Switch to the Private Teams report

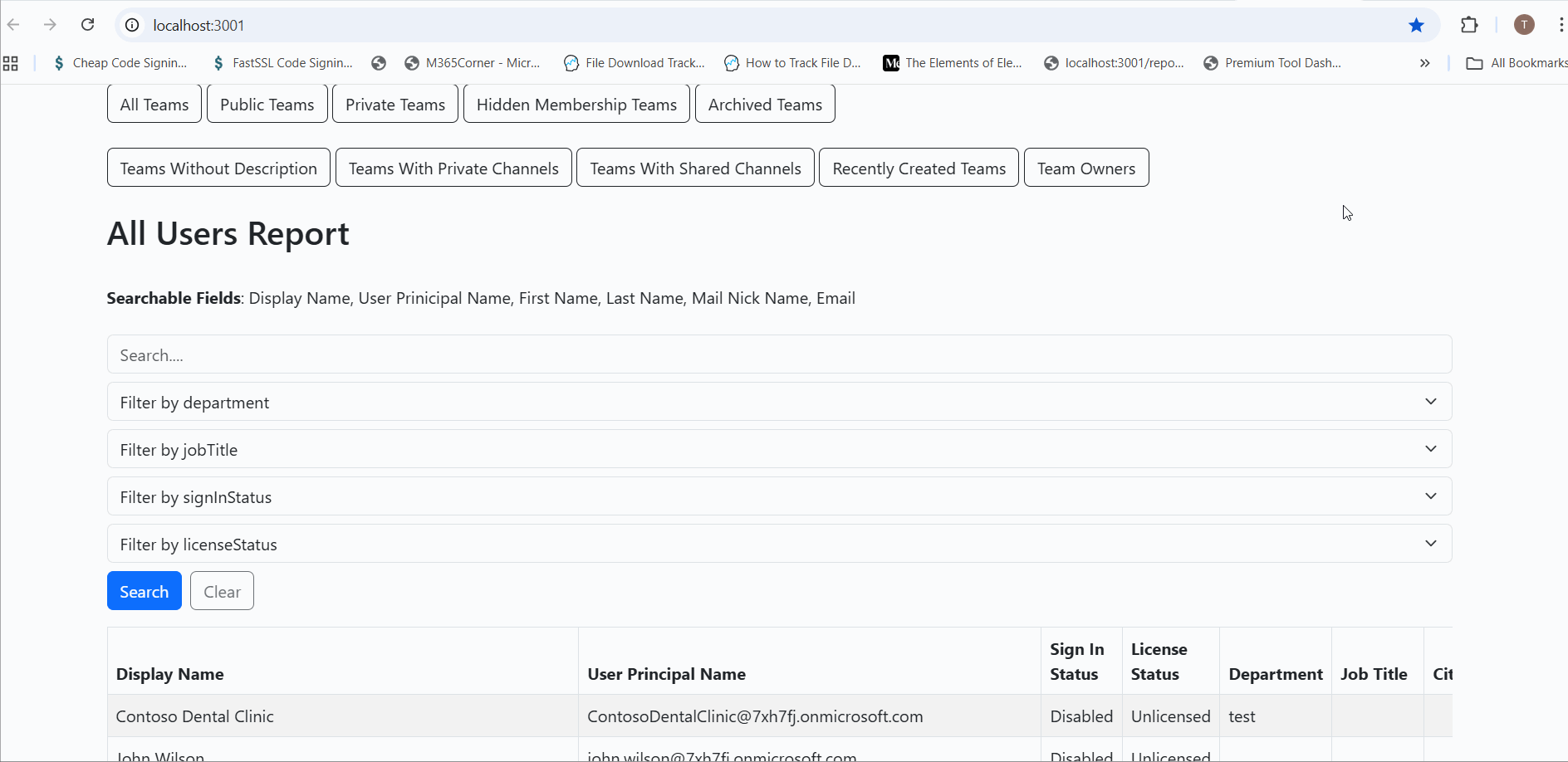click(x=395, y=105)
